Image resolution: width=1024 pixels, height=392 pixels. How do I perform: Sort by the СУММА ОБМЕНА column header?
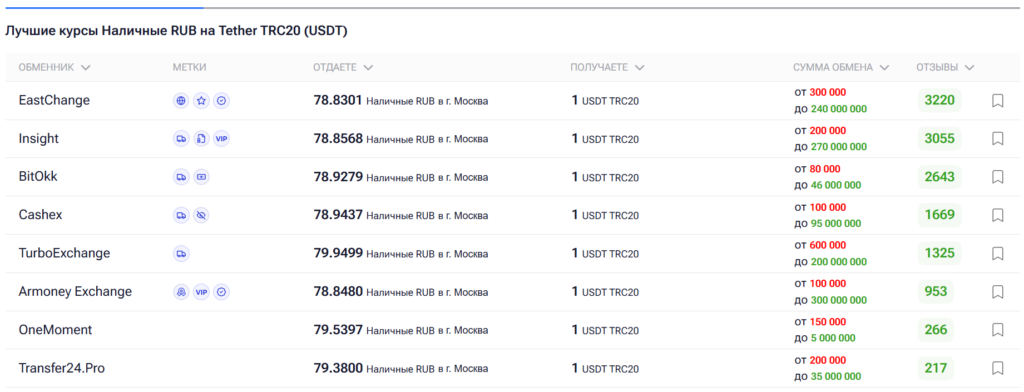pyautogui.click(x=841, y=67)
